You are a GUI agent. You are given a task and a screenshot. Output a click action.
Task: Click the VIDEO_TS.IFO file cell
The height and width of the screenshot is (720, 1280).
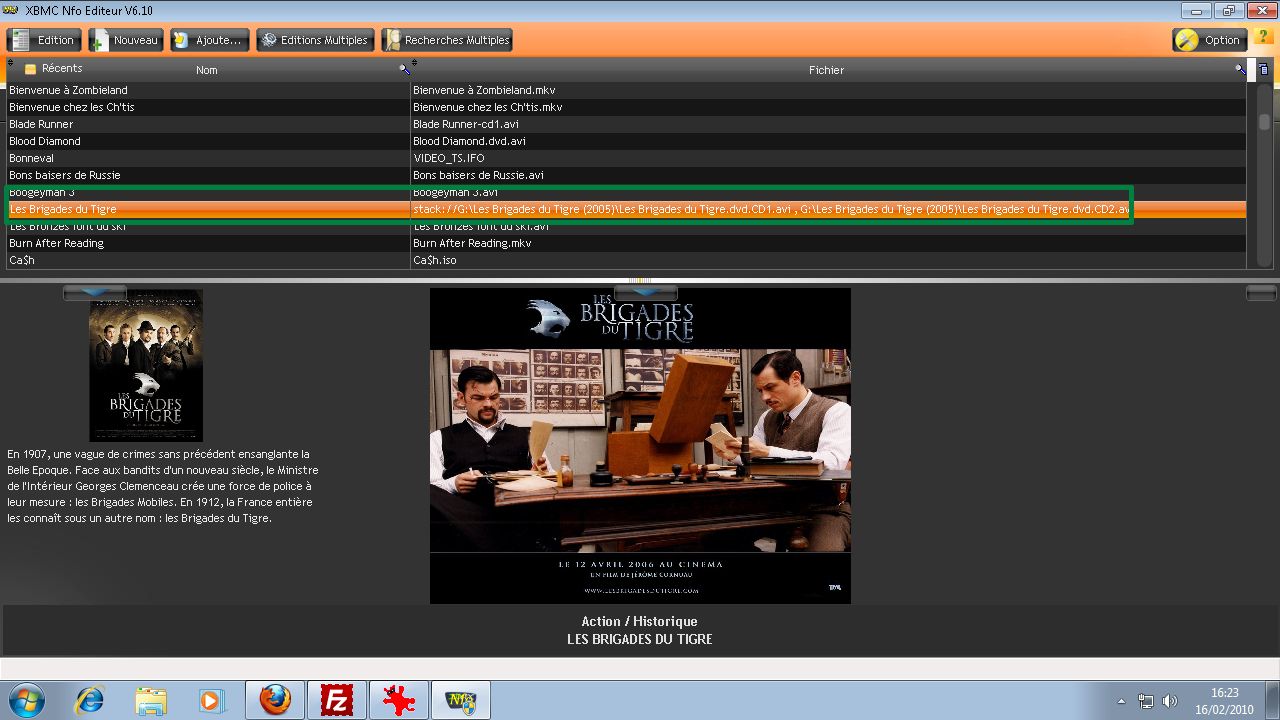point(828,158)
